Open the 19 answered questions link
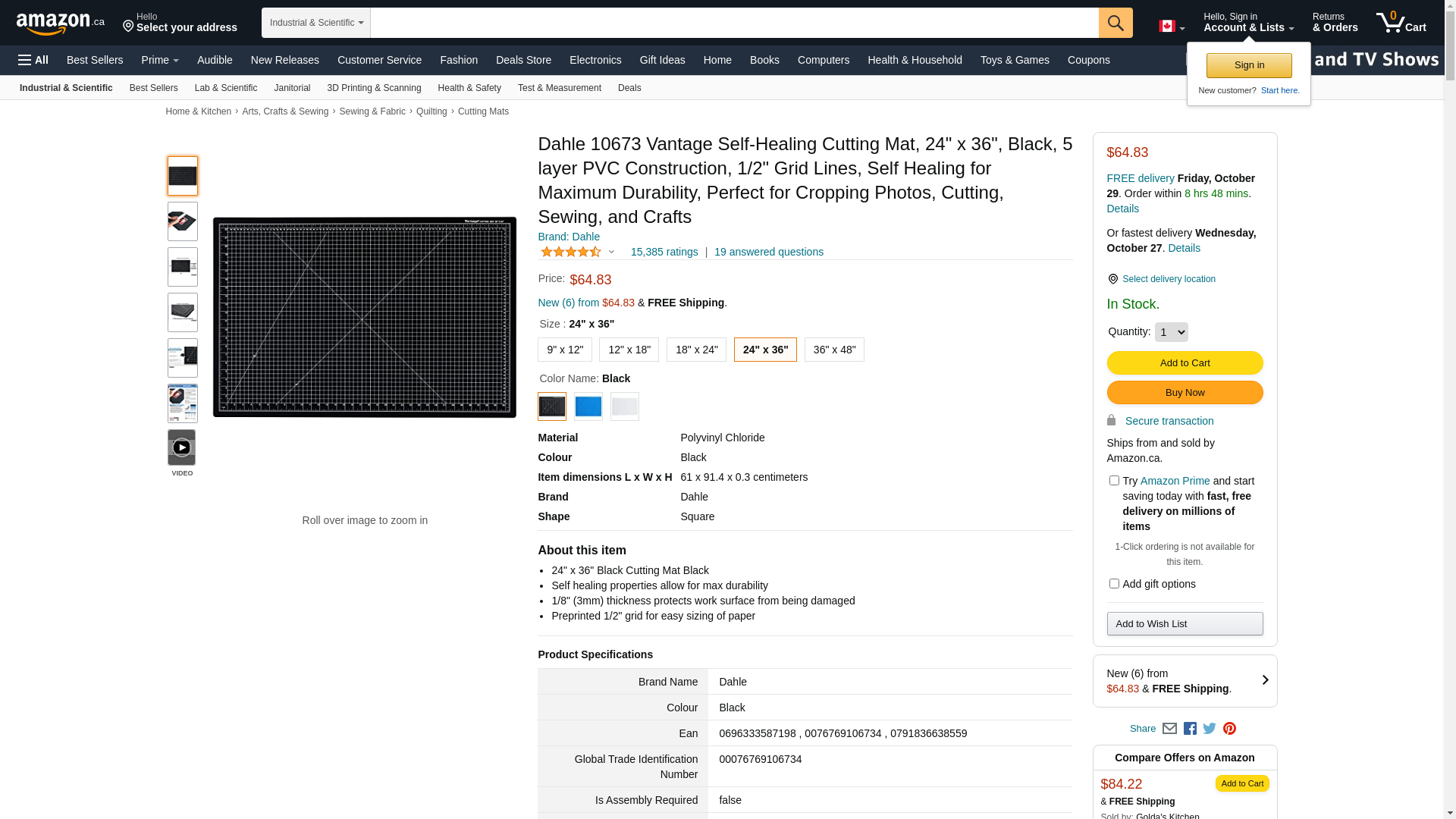 (x=768, y=252)
